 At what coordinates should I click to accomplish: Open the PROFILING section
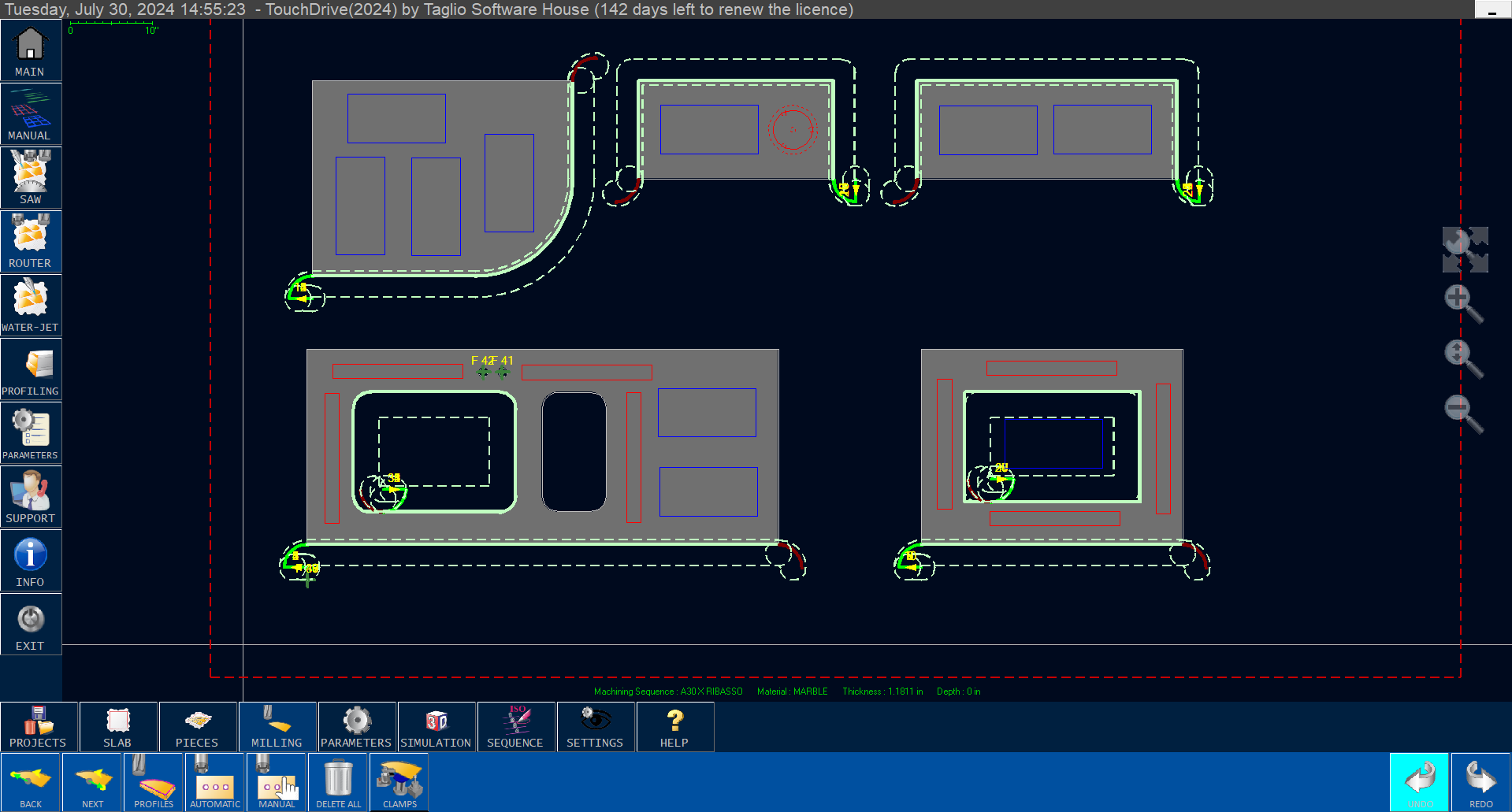coord(31,369)
